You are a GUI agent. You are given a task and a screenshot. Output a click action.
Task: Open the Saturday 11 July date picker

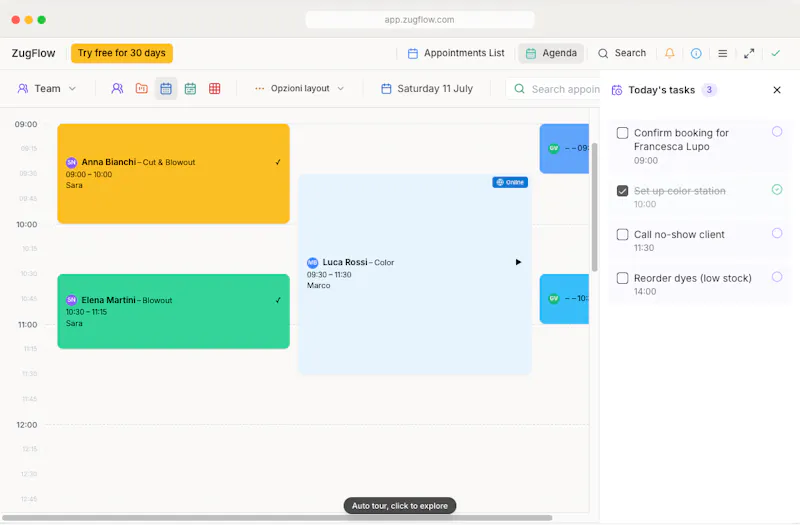pos(427,88)
